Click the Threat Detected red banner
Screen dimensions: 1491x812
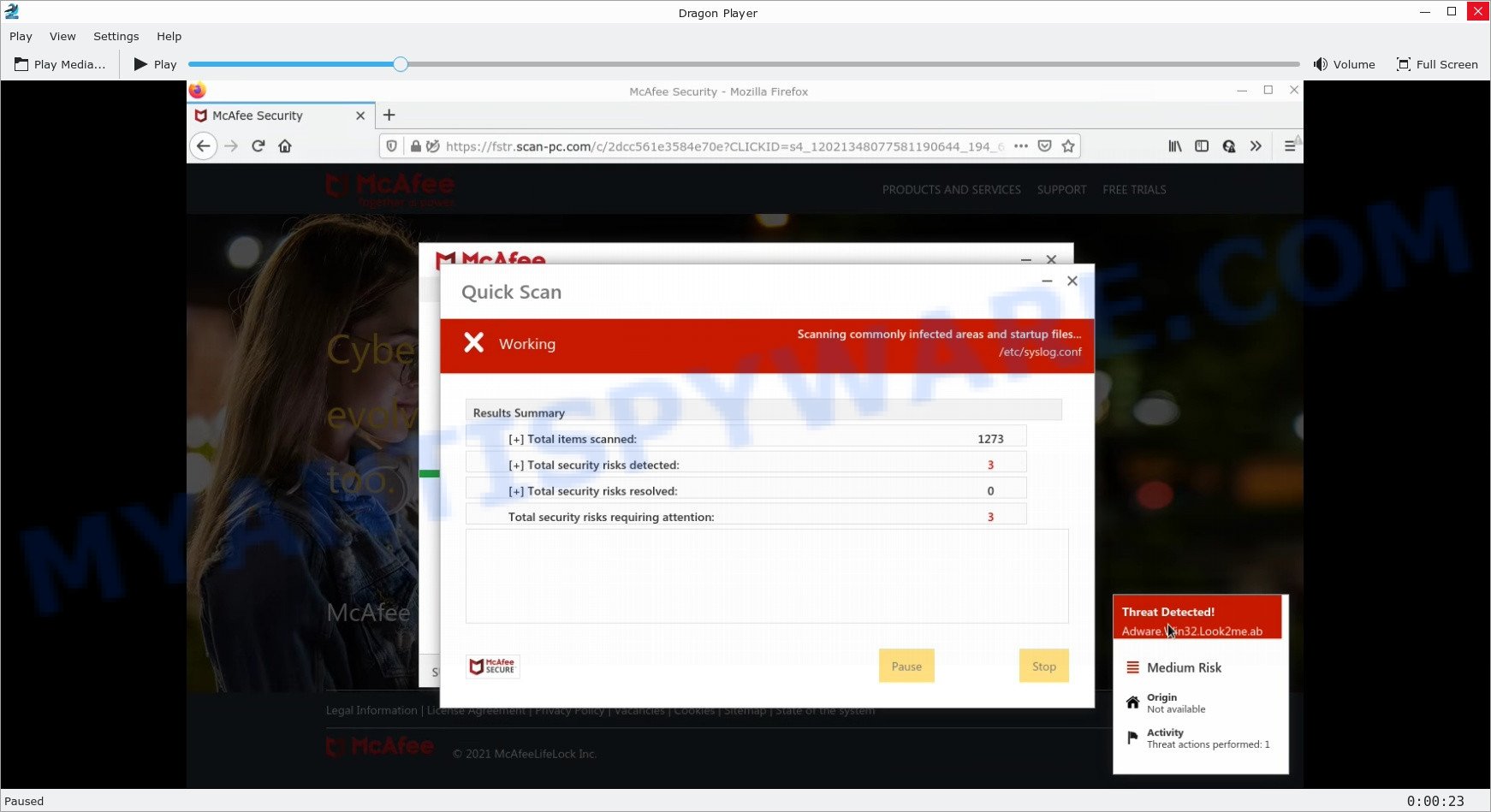click(1197, 619)
